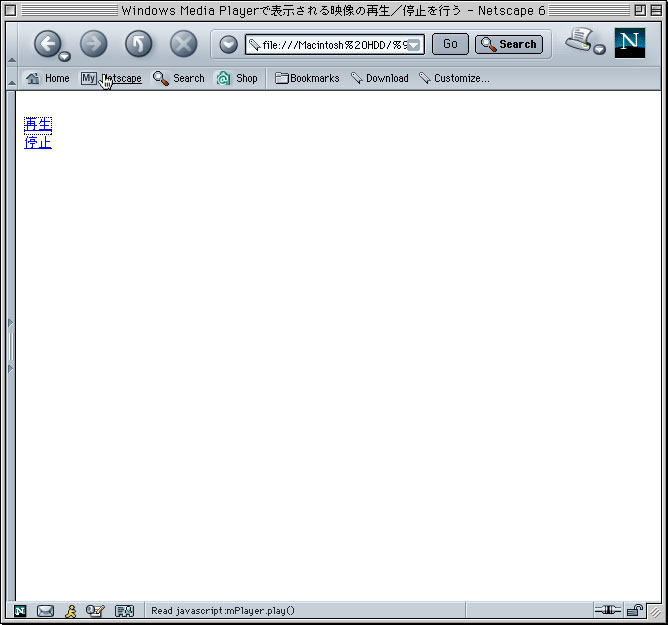Print the page with the printer icon

(x=579, y=40)
